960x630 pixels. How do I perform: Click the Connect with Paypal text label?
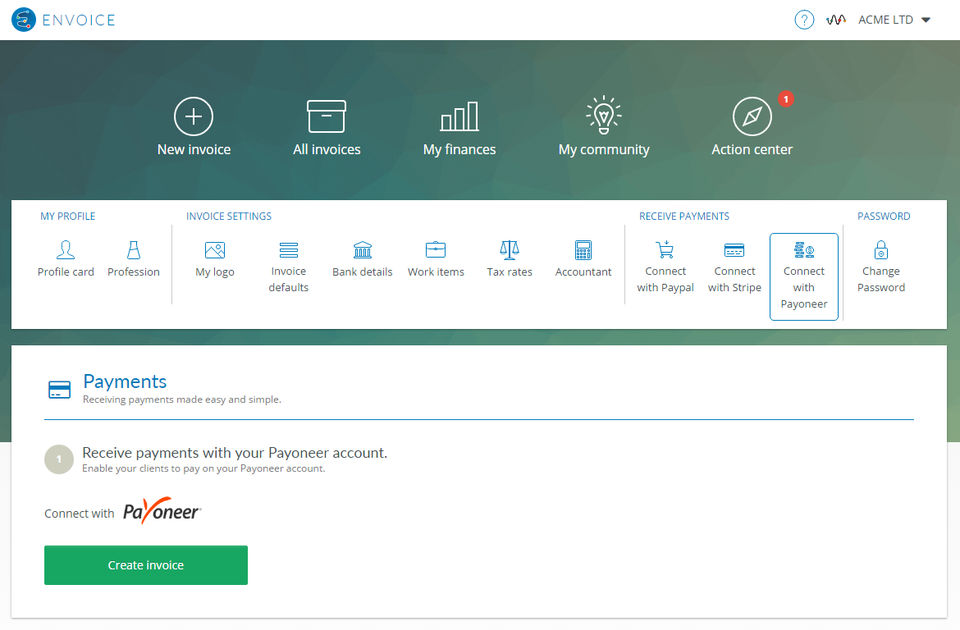(x=666, y=279)
